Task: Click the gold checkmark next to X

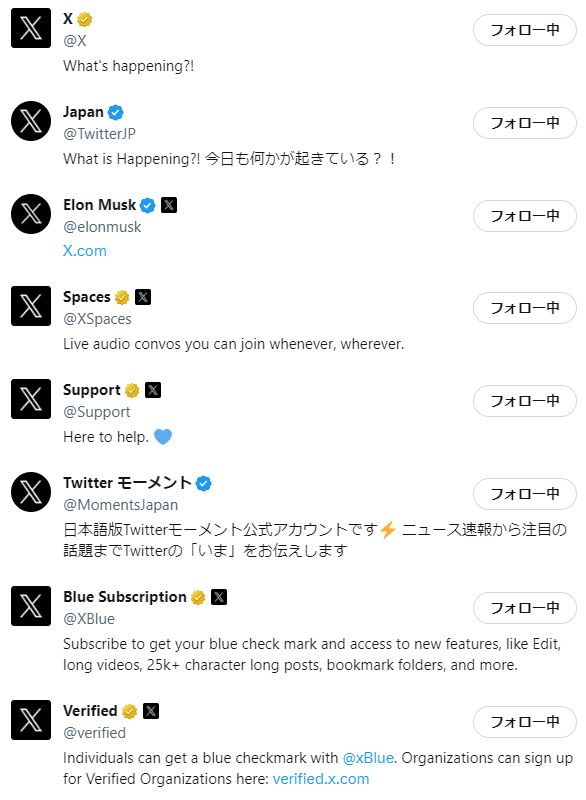Action: 84,18
